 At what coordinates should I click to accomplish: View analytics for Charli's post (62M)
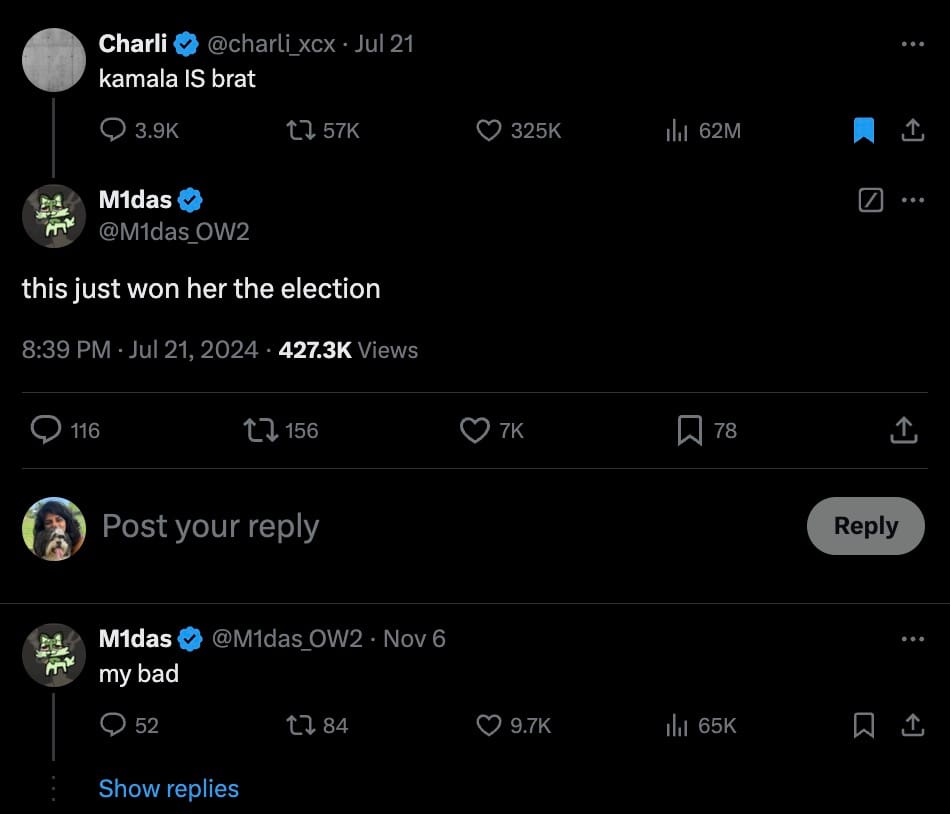678,131
